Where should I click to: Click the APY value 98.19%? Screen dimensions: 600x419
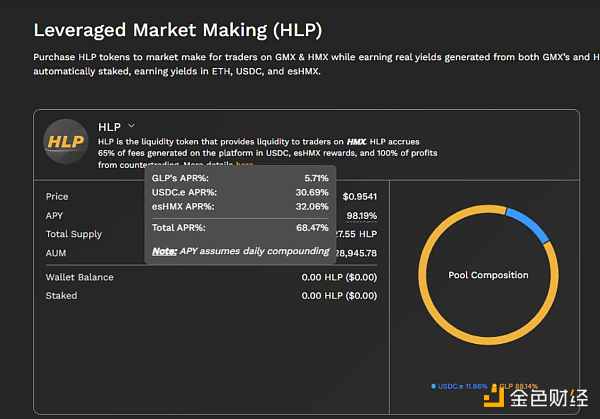362,216
